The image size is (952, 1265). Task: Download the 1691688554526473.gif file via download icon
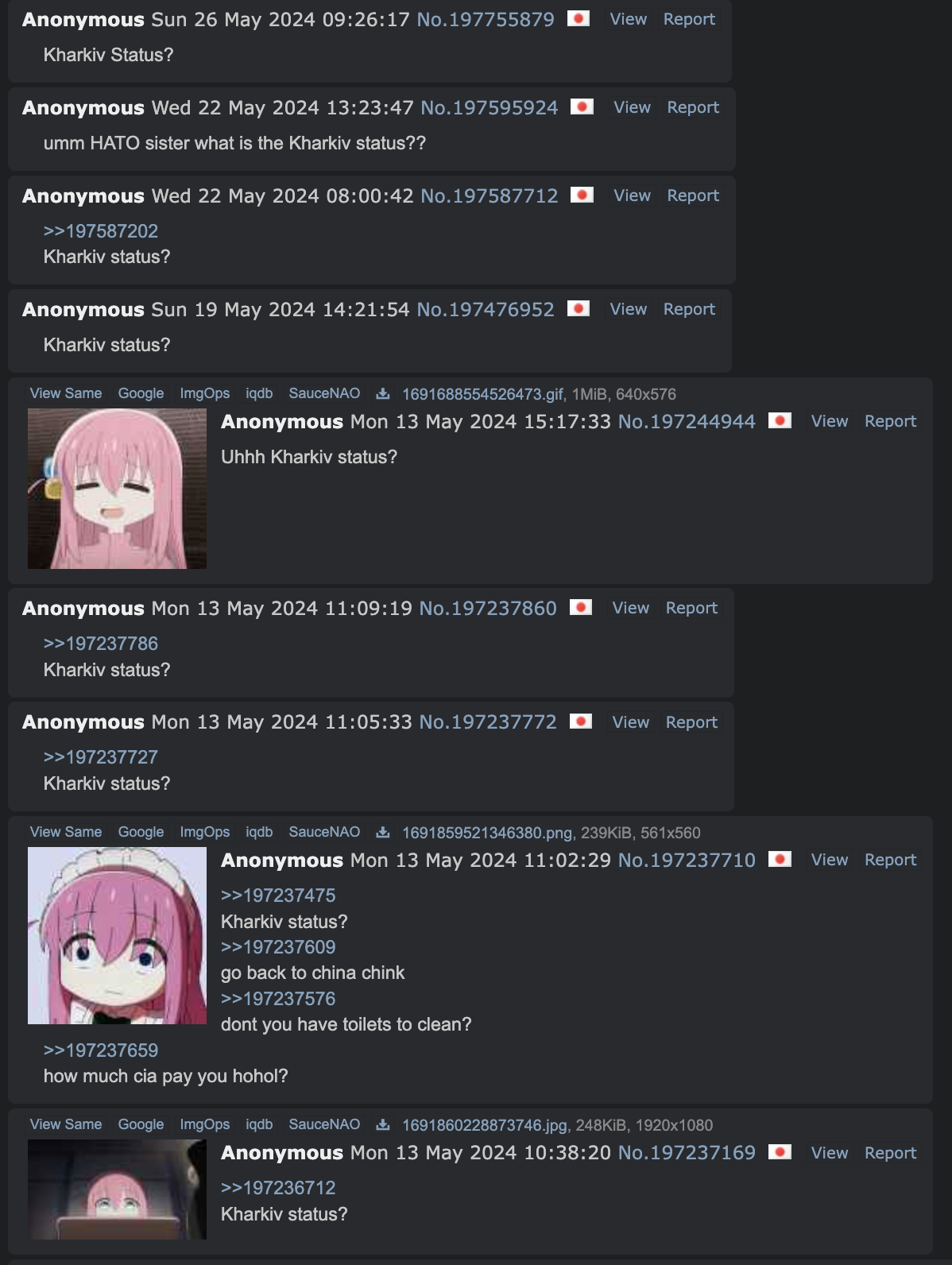coord(383,393)
